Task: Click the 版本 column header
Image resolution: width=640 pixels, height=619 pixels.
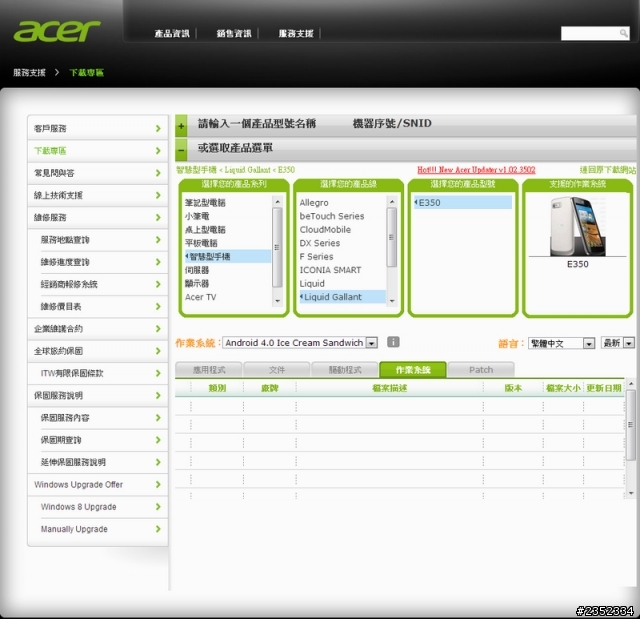Action: click(513, 388)
